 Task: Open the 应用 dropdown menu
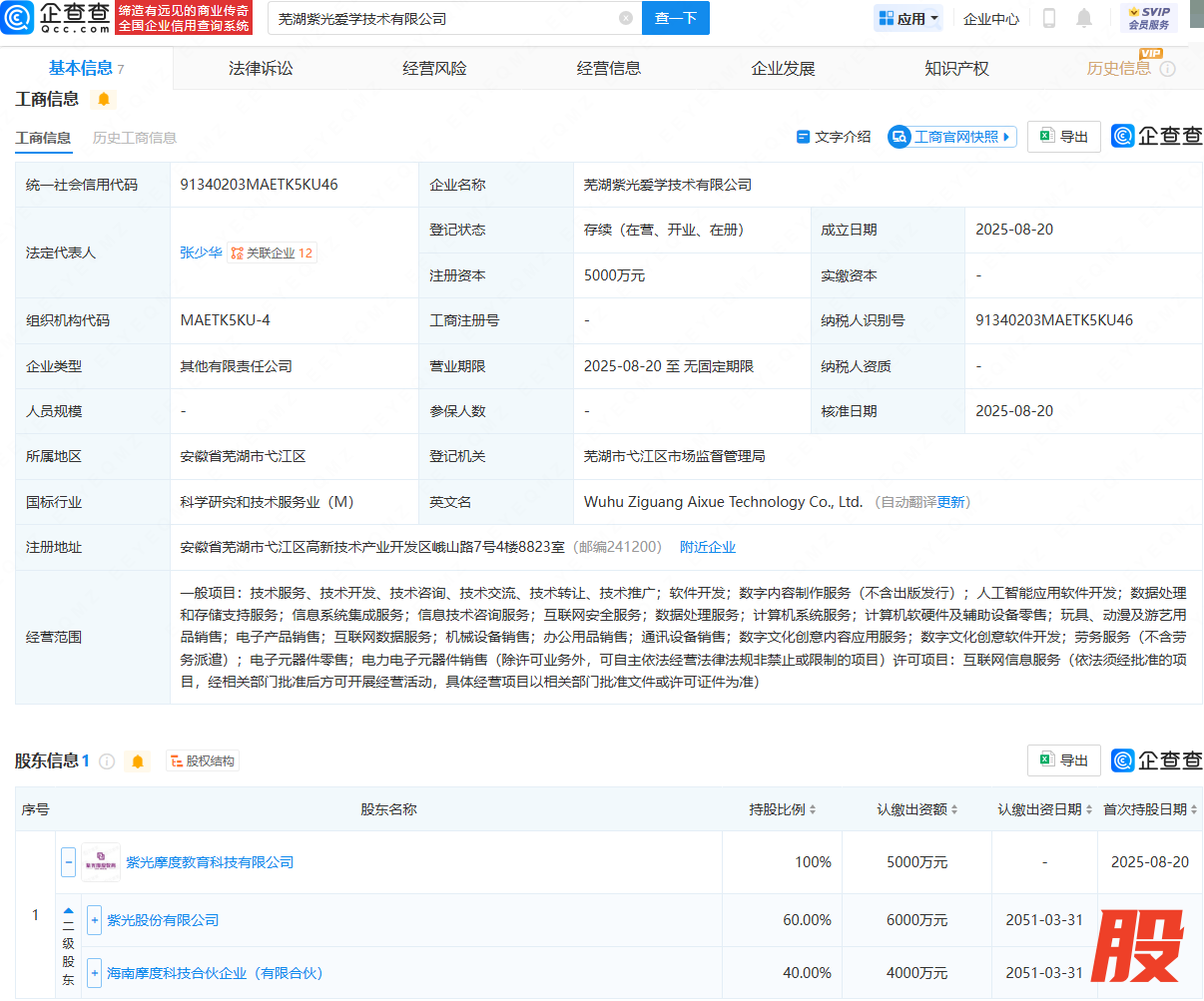(x=908, y=18)
